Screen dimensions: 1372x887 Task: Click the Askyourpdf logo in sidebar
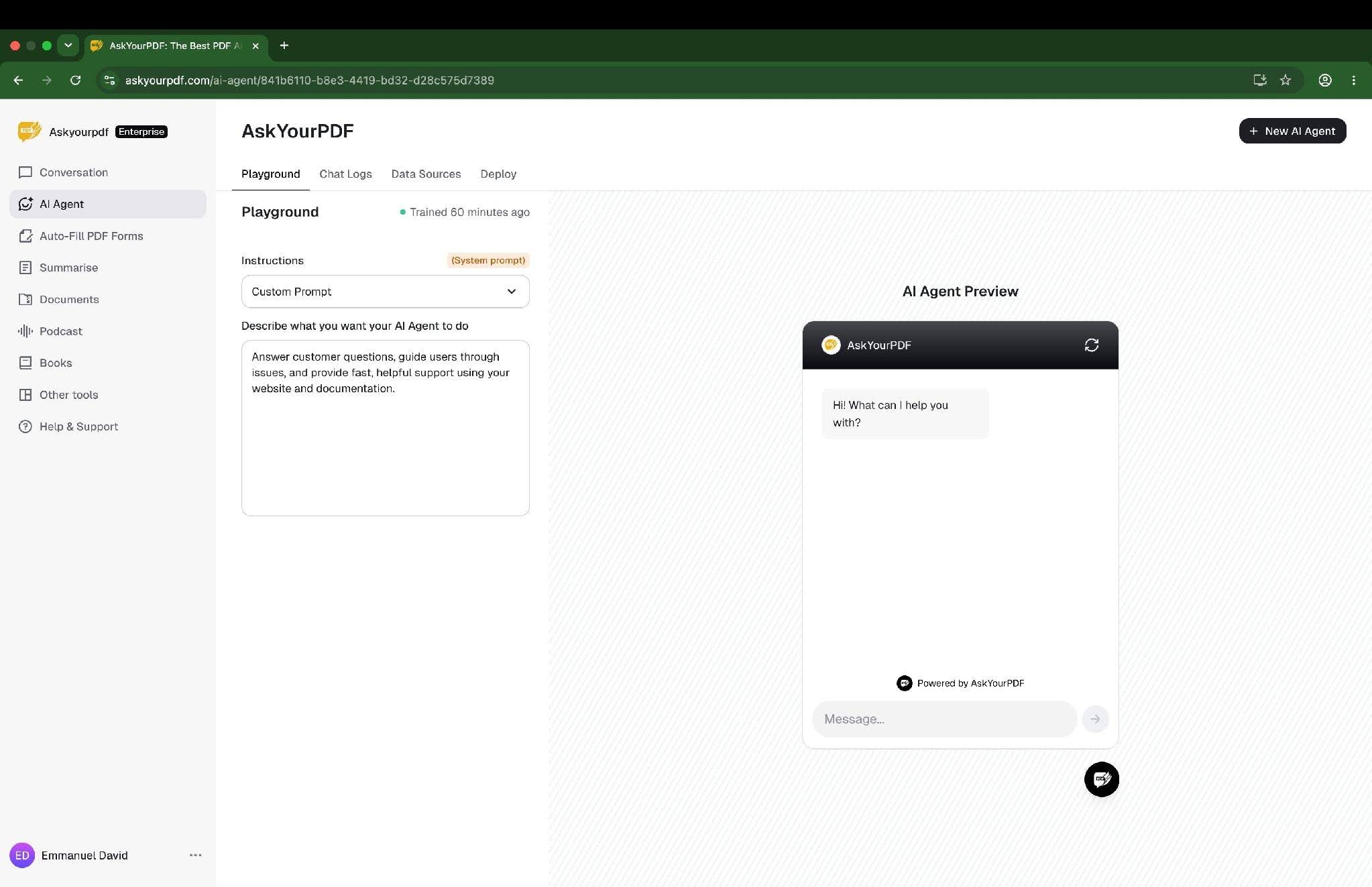[30, 131]
